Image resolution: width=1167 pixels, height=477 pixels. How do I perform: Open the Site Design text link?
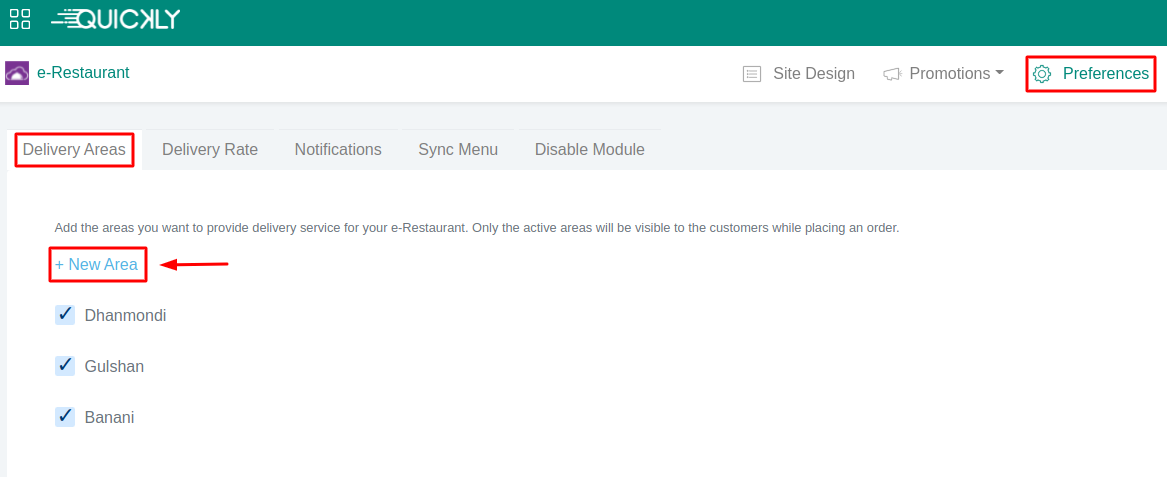pos(813,73)
